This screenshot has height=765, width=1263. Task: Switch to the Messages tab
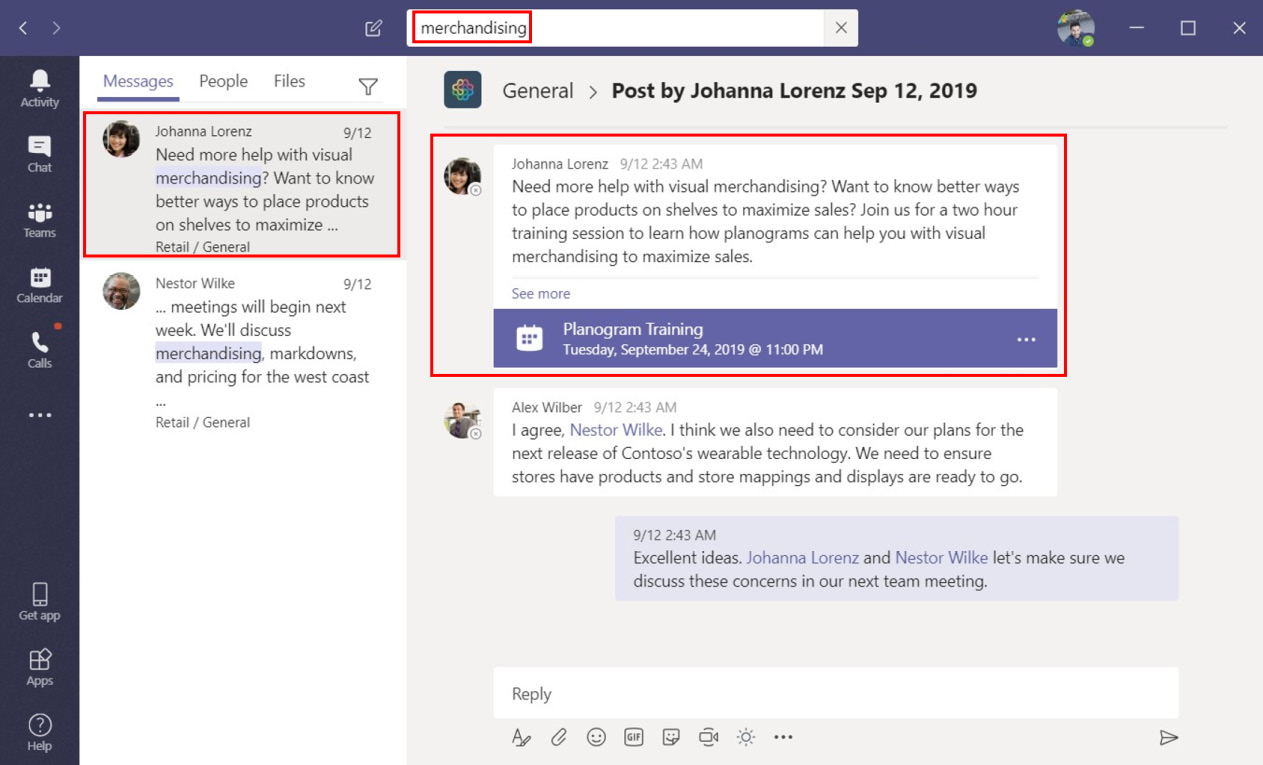pos(138,82)
